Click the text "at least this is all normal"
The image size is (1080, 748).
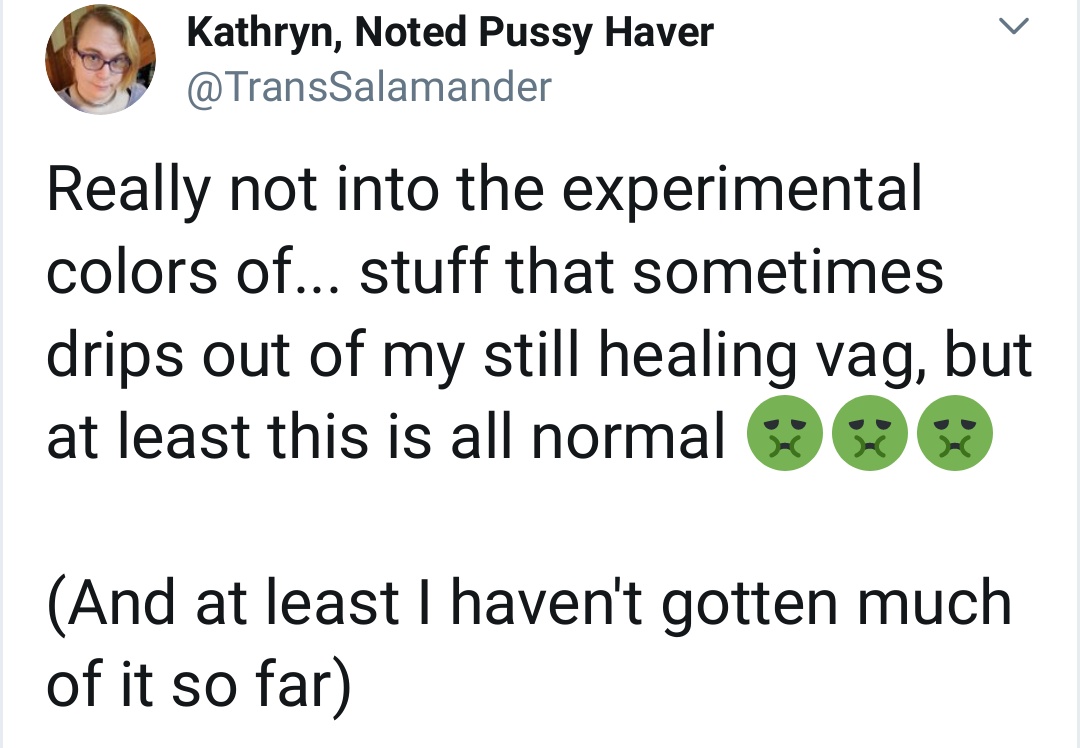386,437
